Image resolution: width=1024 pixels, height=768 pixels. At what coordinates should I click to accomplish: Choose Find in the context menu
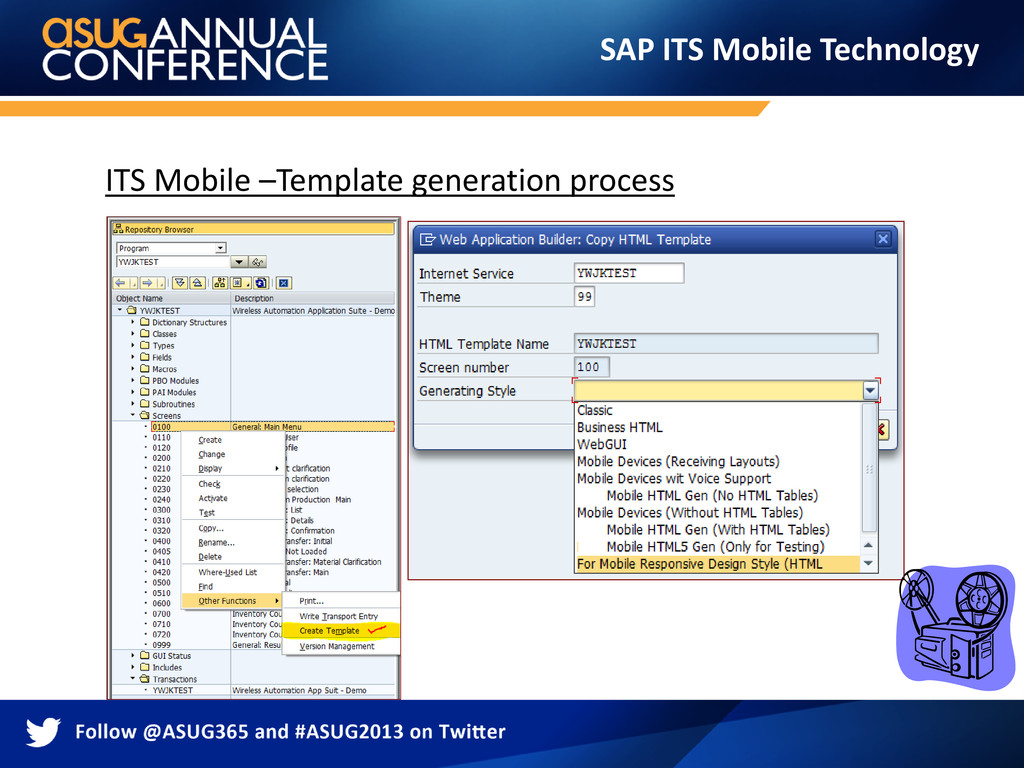pyautogui.click(x=232, y=586)
